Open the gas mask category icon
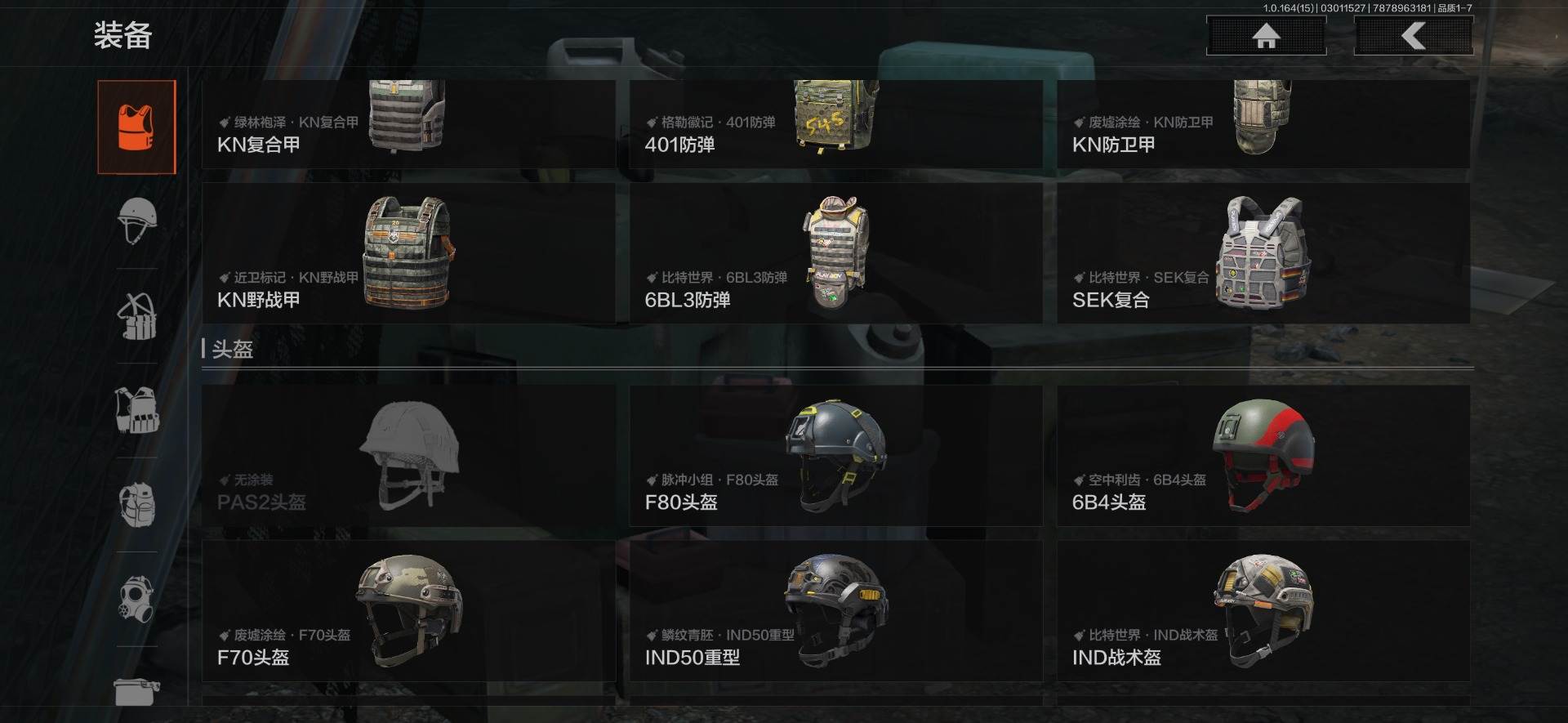1568x723 pixels. tap(136, 599)
